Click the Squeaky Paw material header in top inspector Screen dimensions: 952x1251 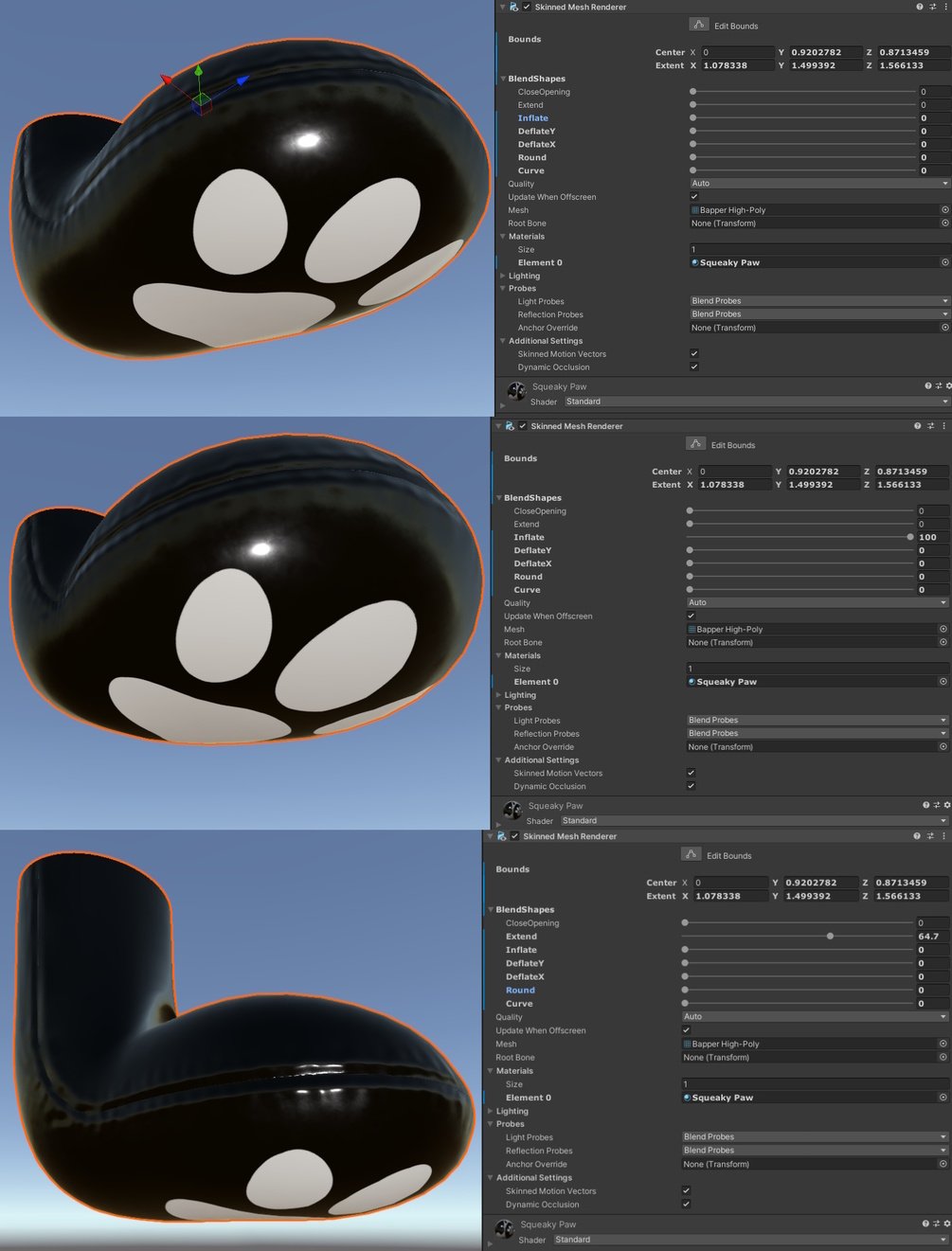[x=559, y=386]
